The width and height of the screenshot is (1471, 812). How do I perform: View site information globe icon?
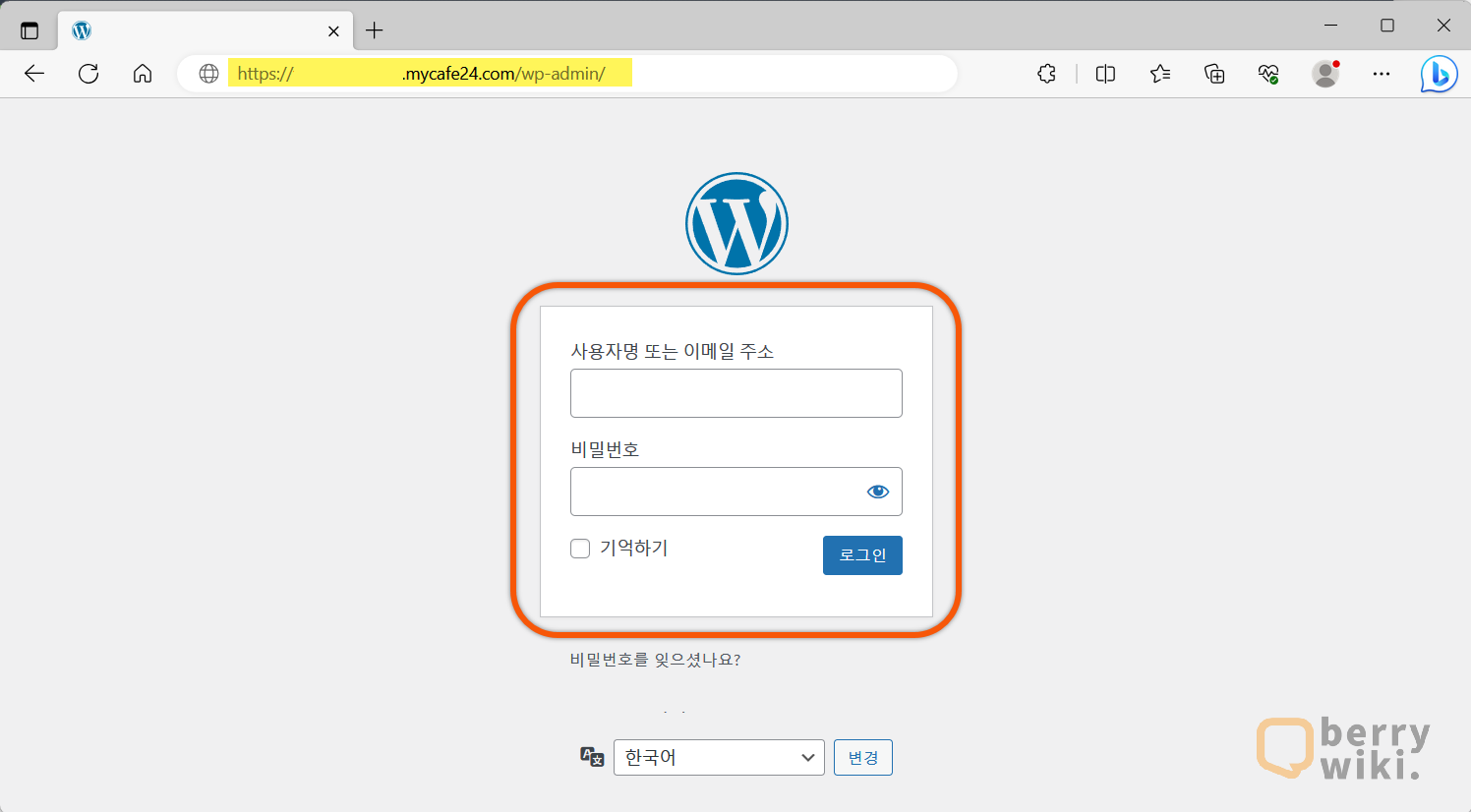click(208, 74)
